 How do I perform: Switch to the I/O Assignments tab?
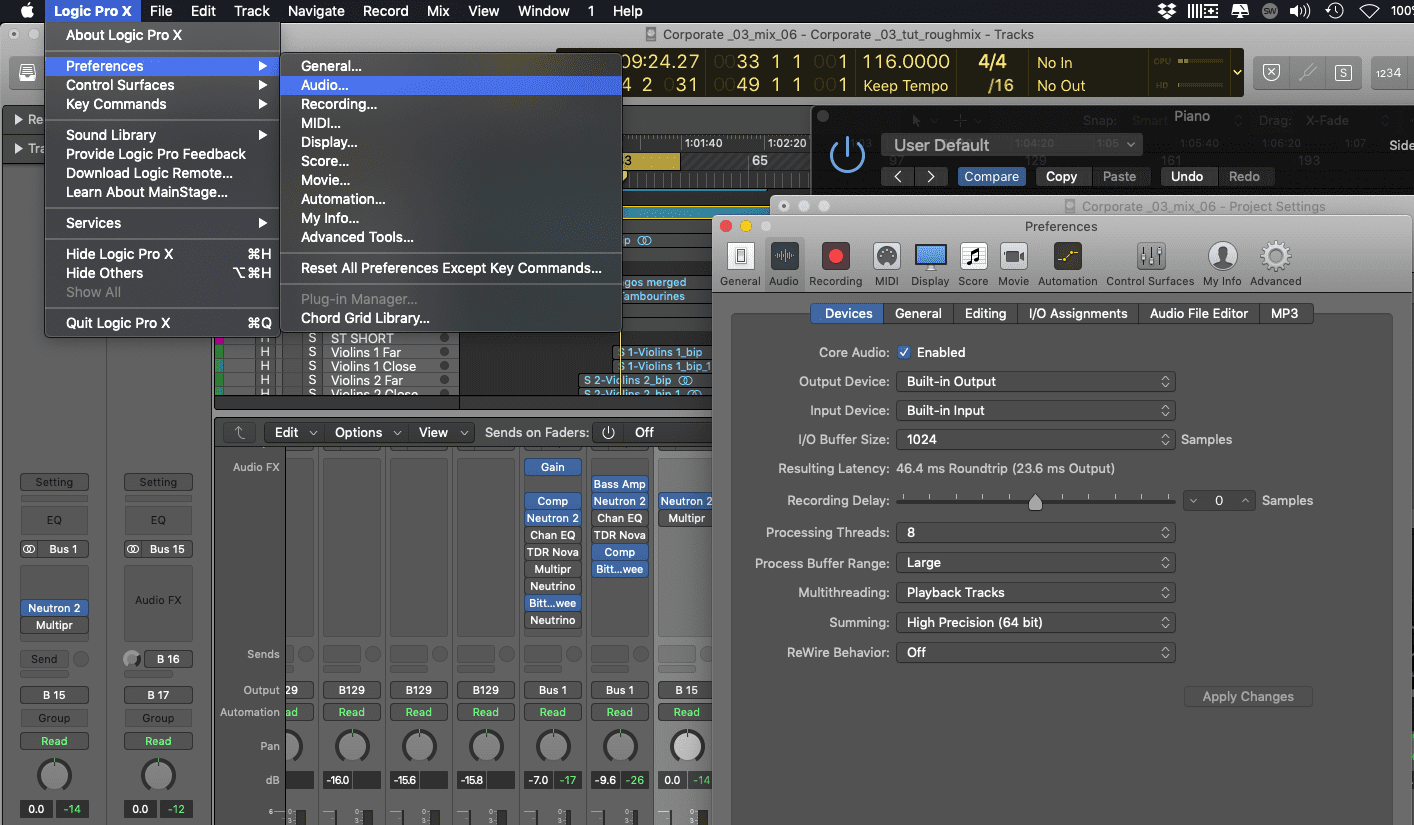(1078, 313)
